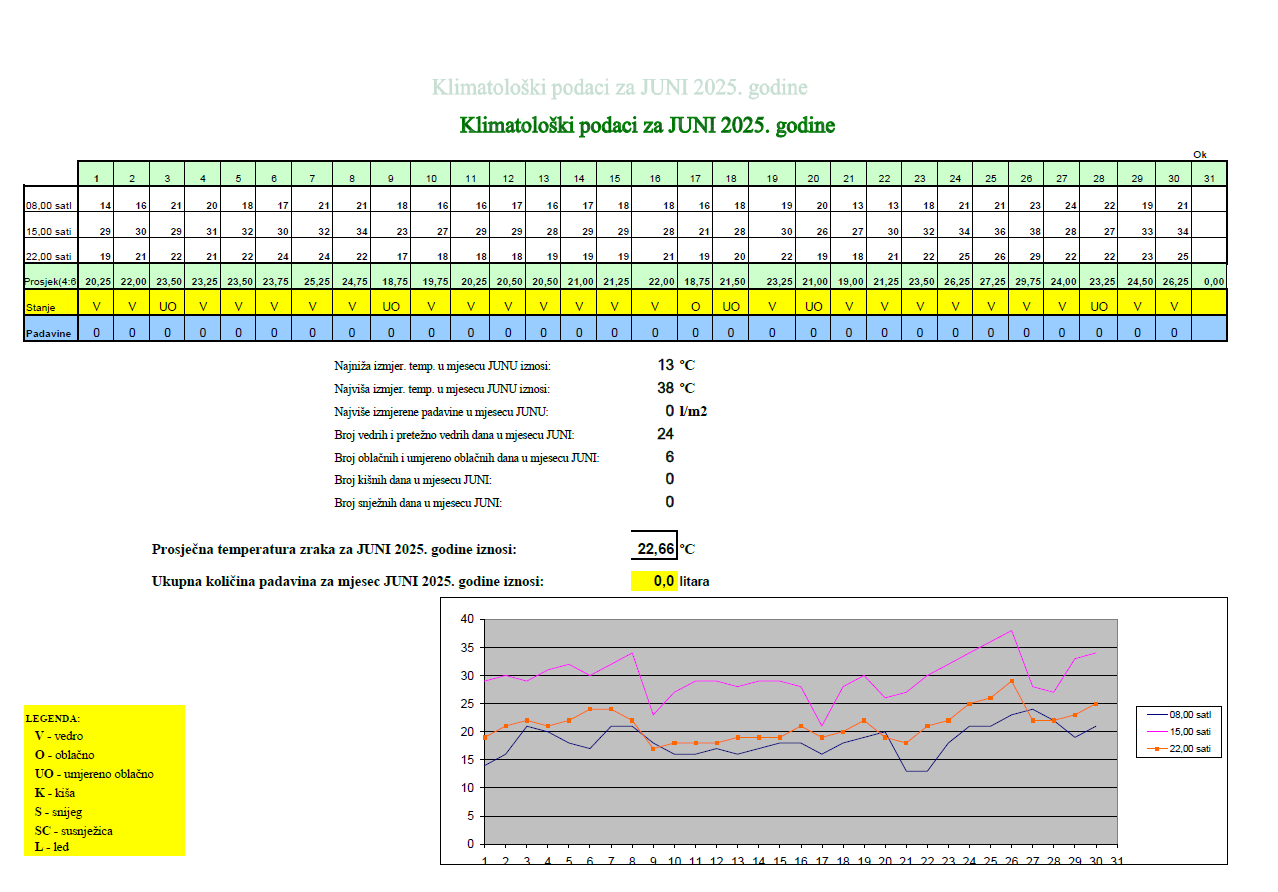Click the UO - umjereno oblačno legend line
Image resolution: width=1278 pixels, height=892 pixels.
(x=94, y=774)
